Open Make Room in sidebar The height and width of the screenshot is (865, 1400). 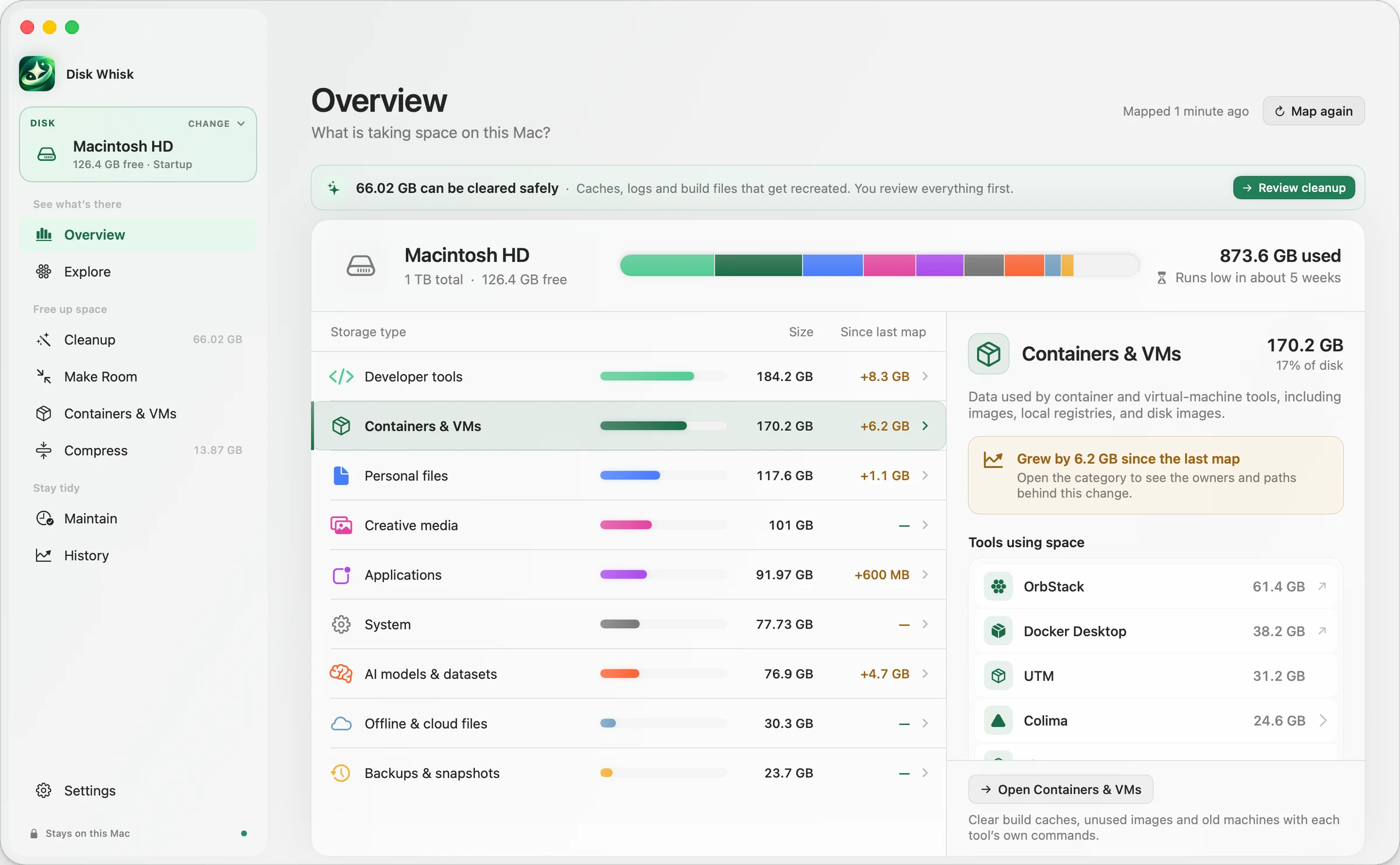pyautogui.click(x=138, y=376)
